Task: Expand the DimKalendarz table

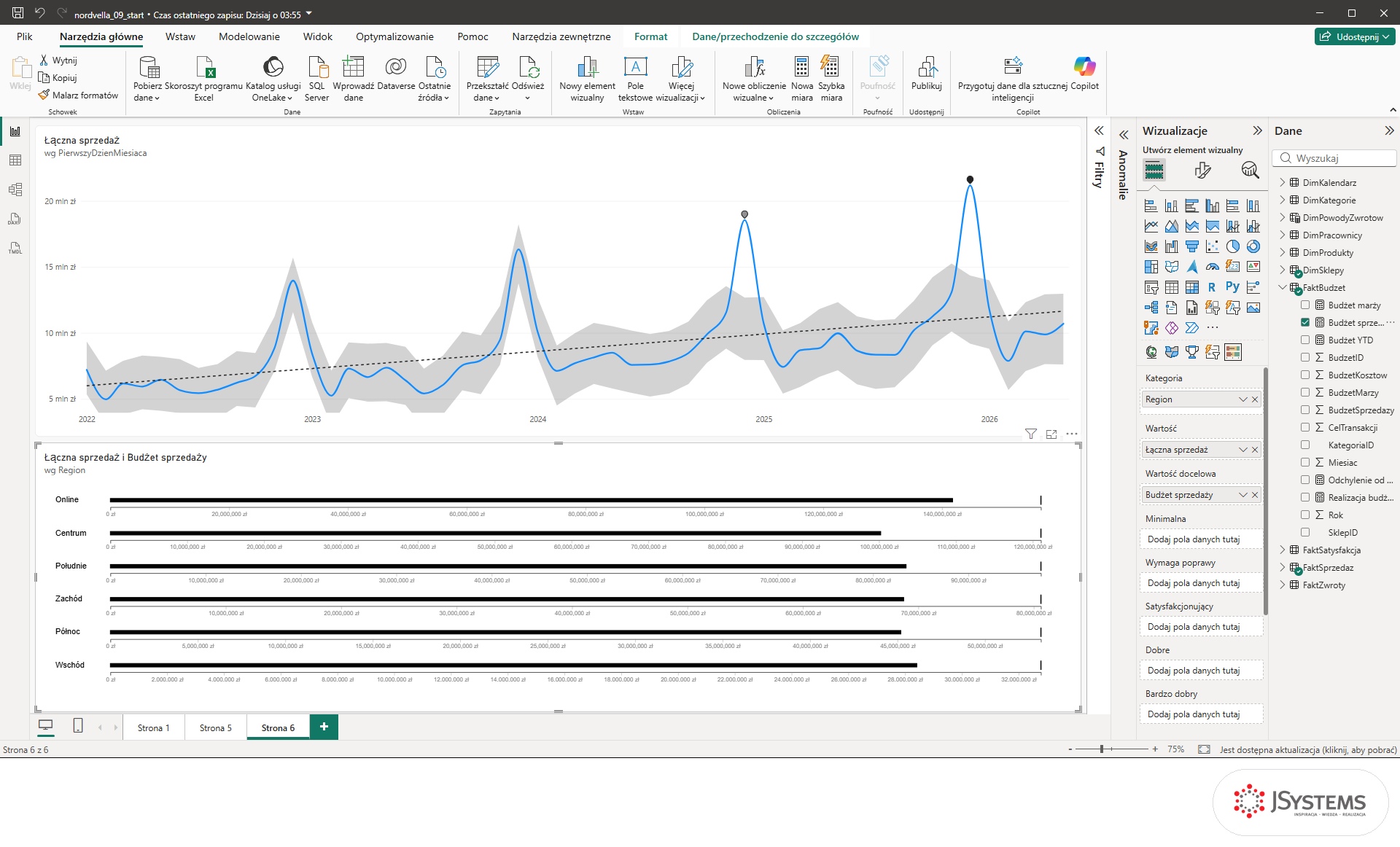Action: [x=1283, y=183]
